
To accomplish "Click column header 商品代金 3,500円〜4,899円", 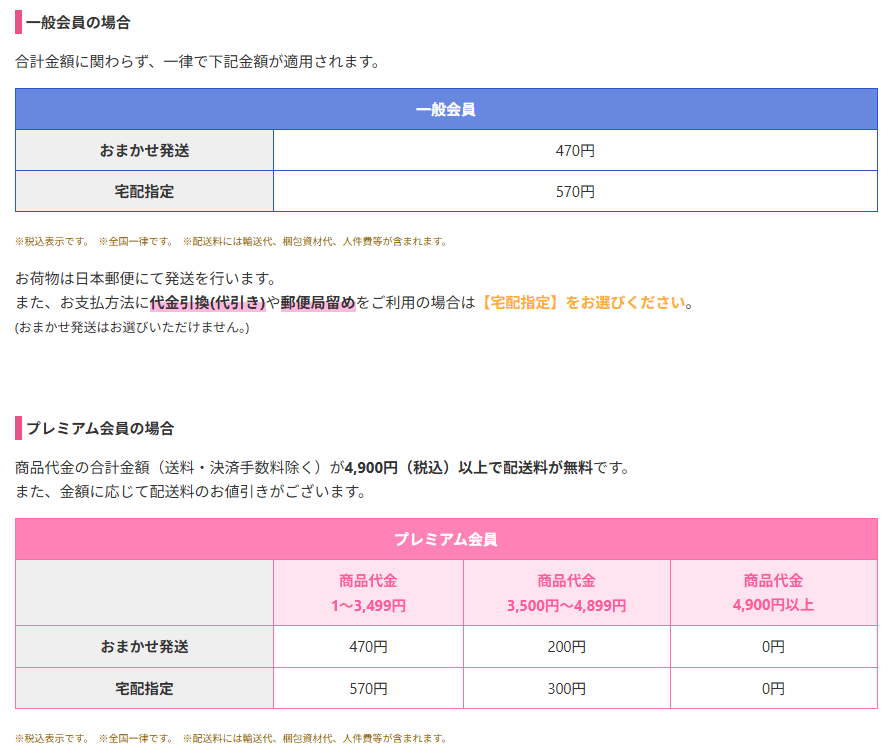I will (x=567, y=593).
